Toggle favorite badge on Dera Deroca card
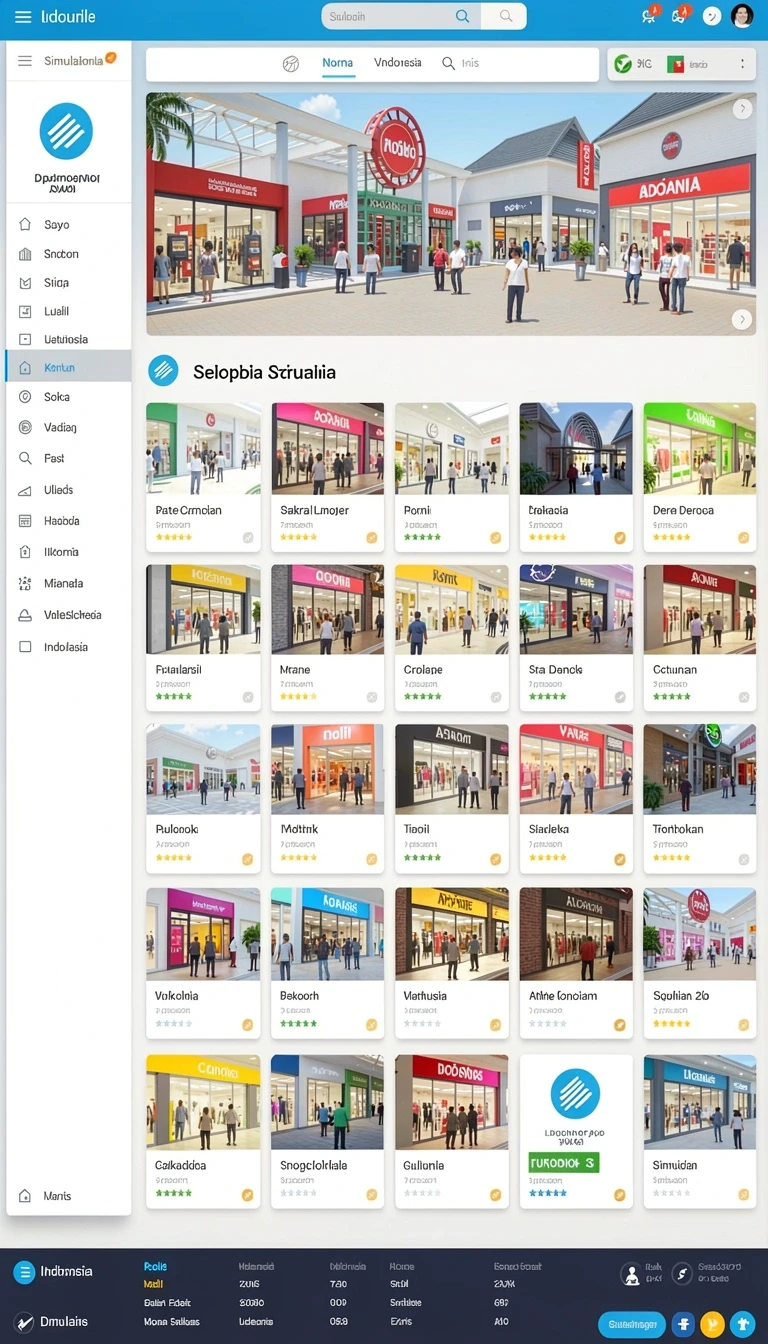This screenshot has width=768, height=1344. [744, 538]
